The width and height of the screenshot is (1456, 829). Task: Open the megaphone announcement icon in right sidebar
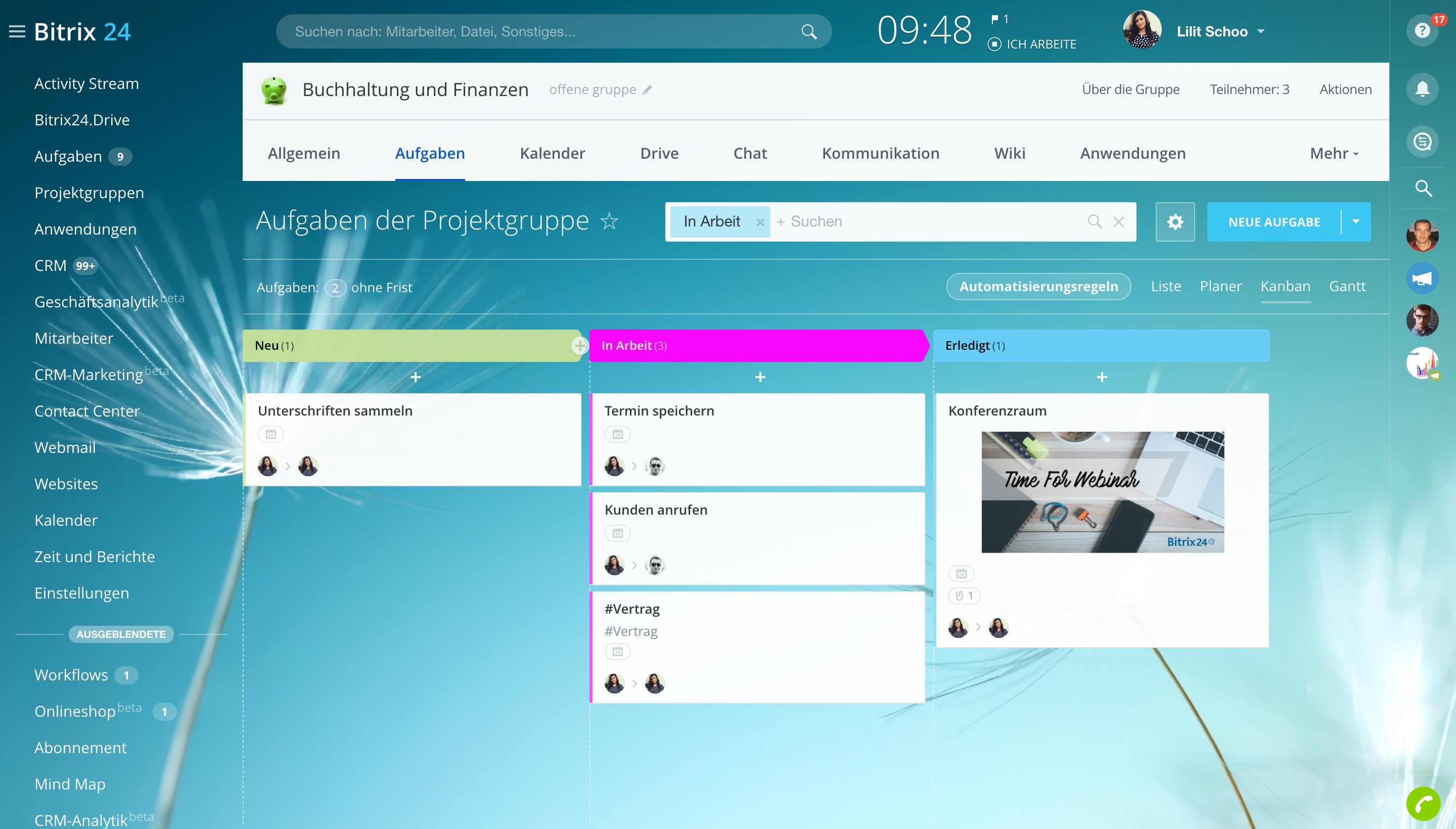[1422, 279]
